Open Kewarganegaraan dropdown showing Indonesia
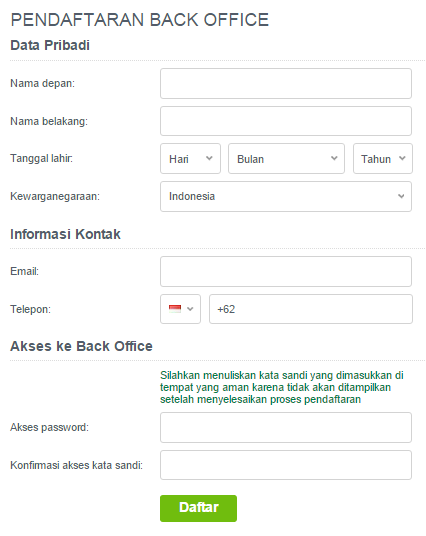 point(286,197)
